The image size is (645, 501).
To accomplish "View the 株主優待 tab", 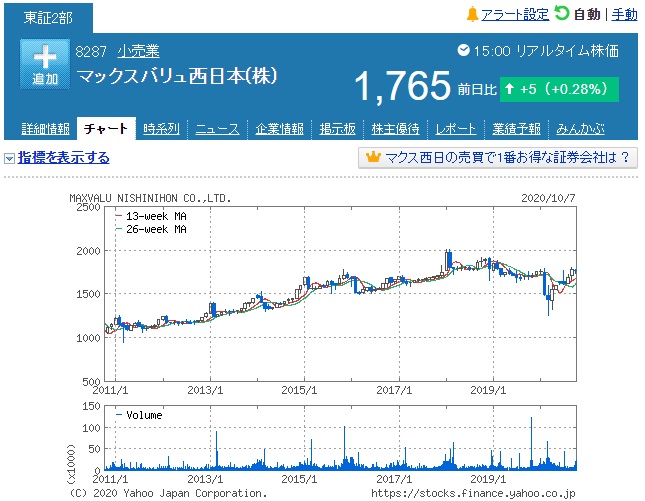I will click(395, 129).
